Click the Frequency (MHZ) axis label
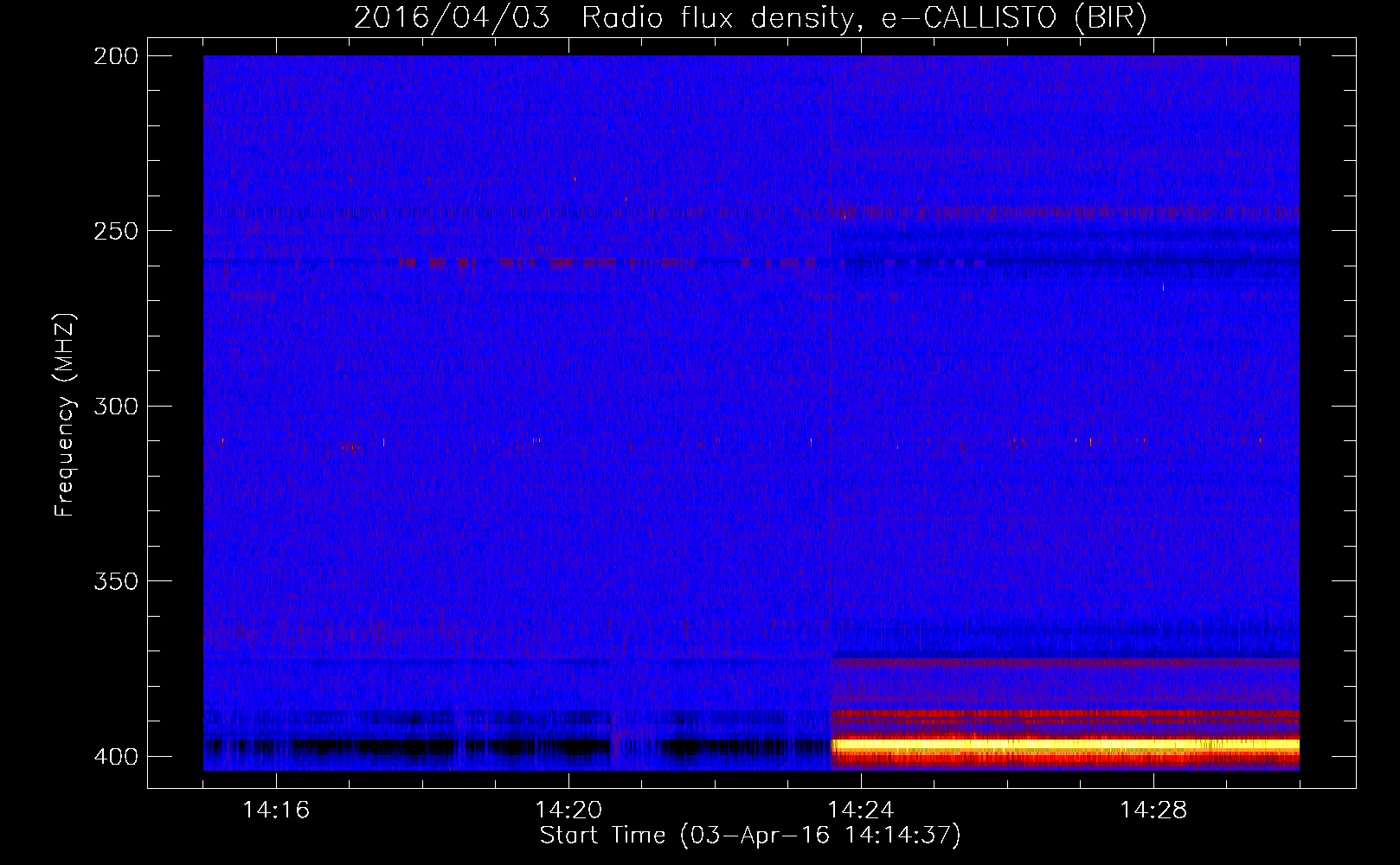The width and height of the screenshot is (1400, 865). (x=65, y=415)
